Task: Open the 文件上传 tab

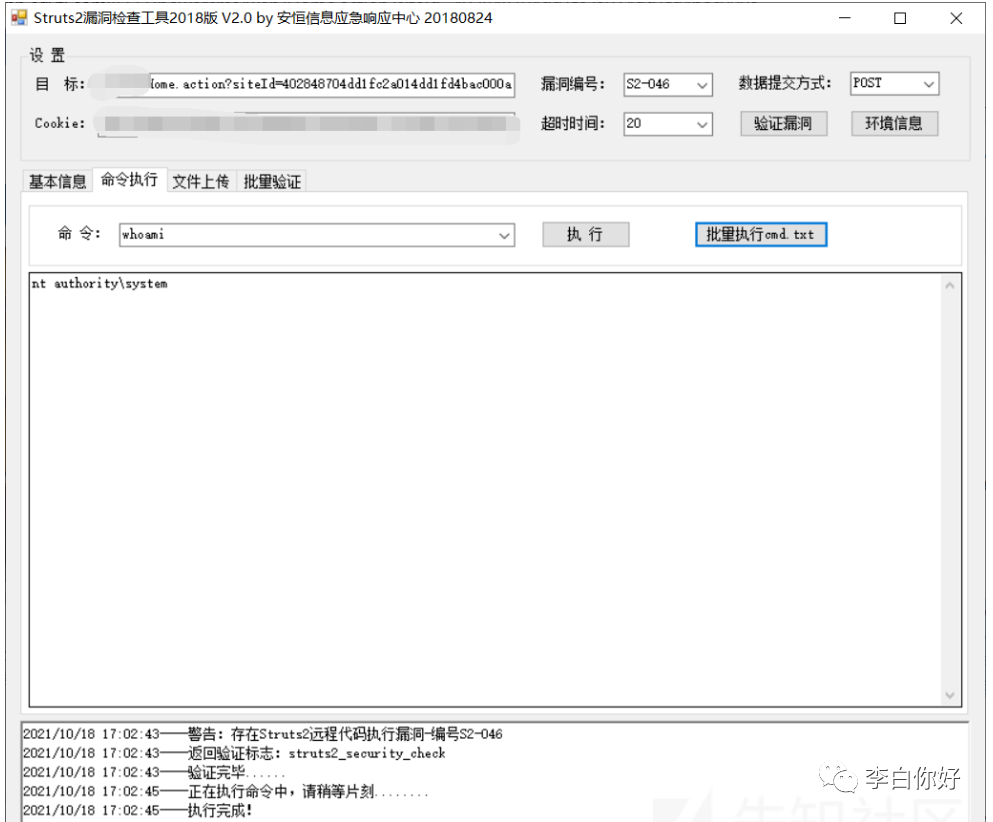Action: (x=200, y=182)
